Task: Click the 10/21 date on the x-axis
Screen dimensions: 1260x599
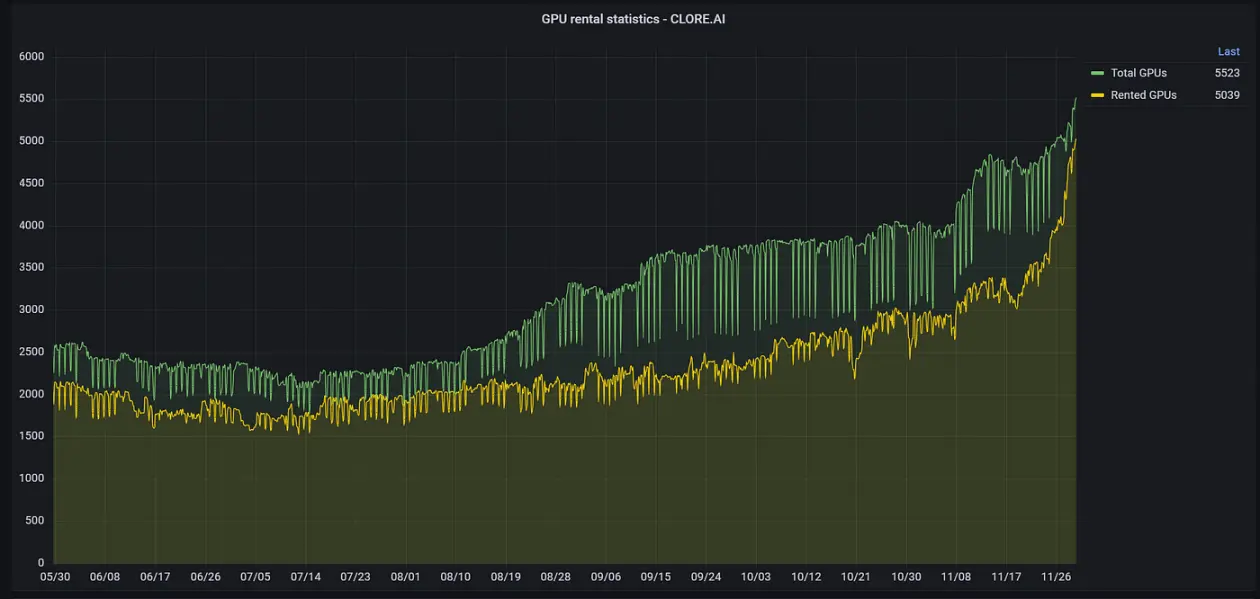Action: click(856, 577)
